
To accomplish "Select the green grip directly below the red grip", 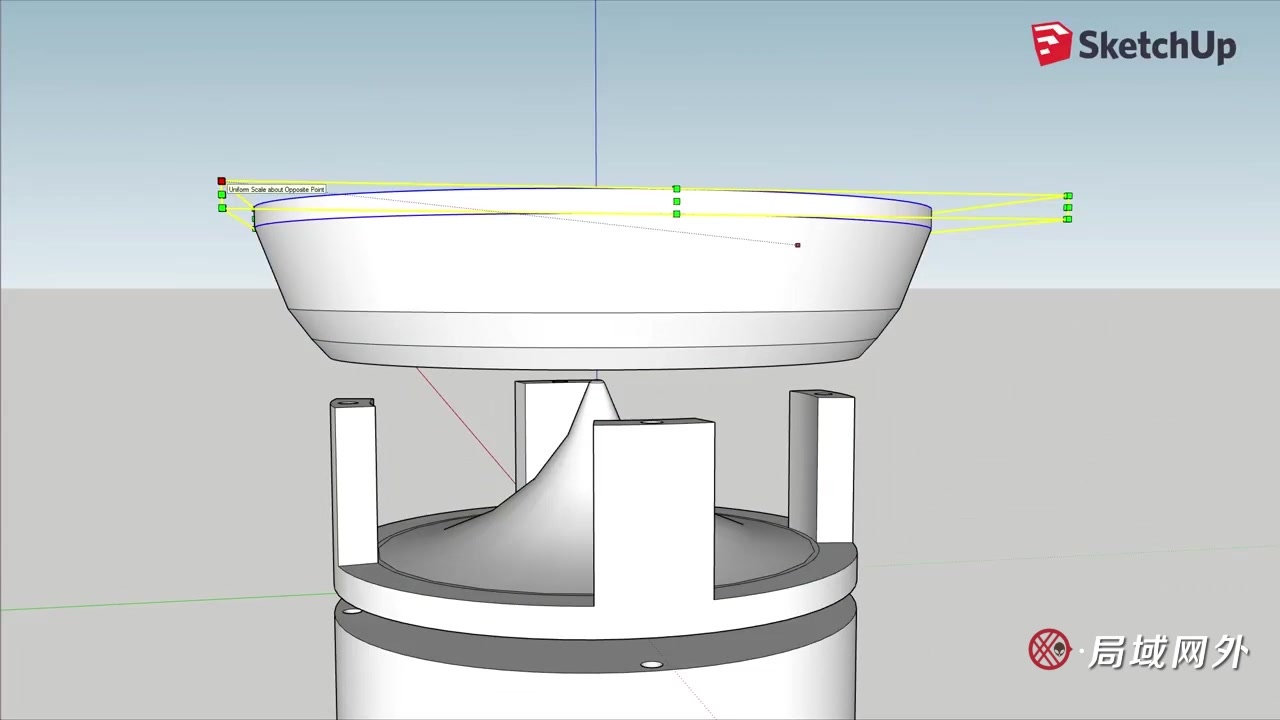I will pyautogui.click(x=222, y=195).
